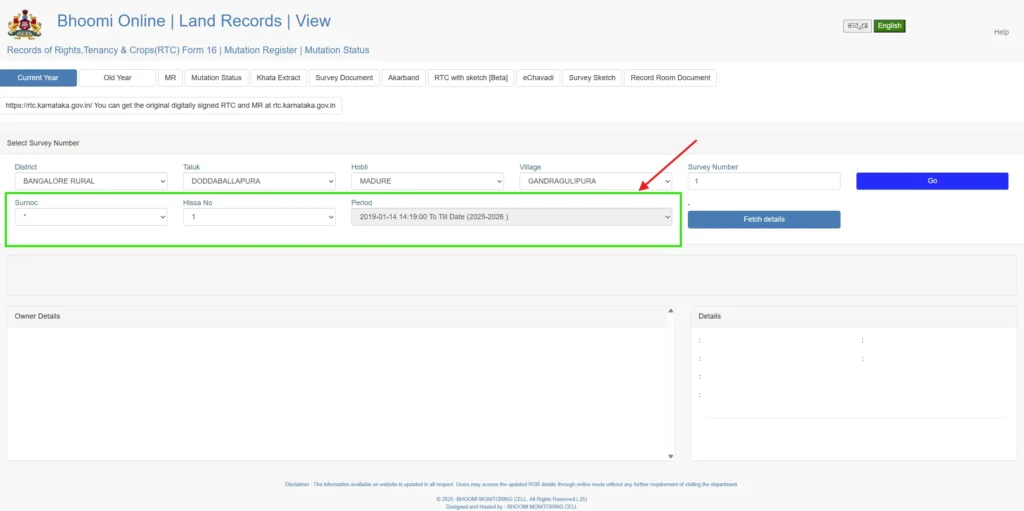The width and height of the screenshot is (1024, 511).
Task: Open the Hobli dropdown showing MADURE
Action: [x=427, y=181]
